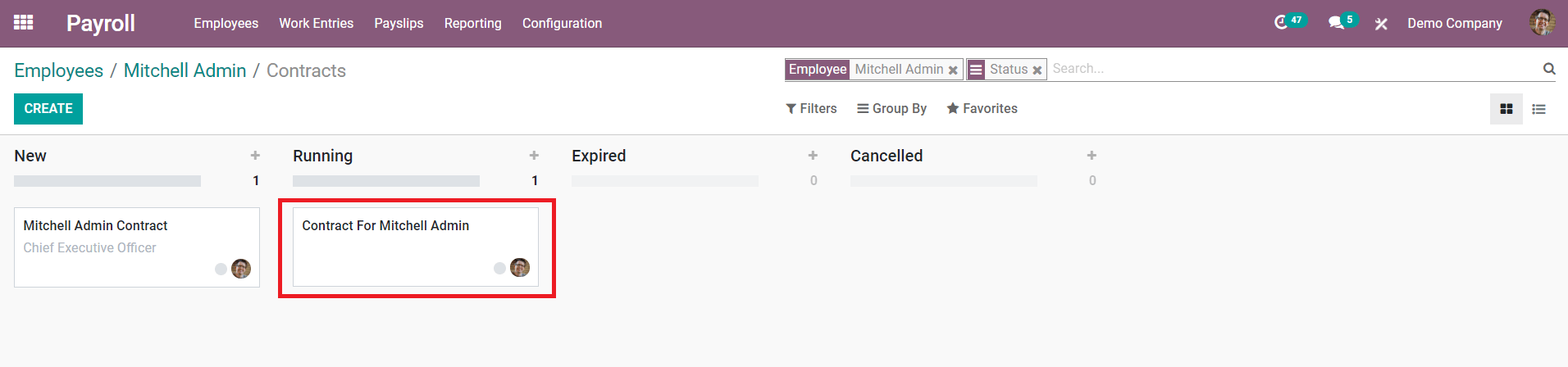This screenshot has width=1568, height=367.
Task: Switch to List view icon
Action: pos(1539,109)
